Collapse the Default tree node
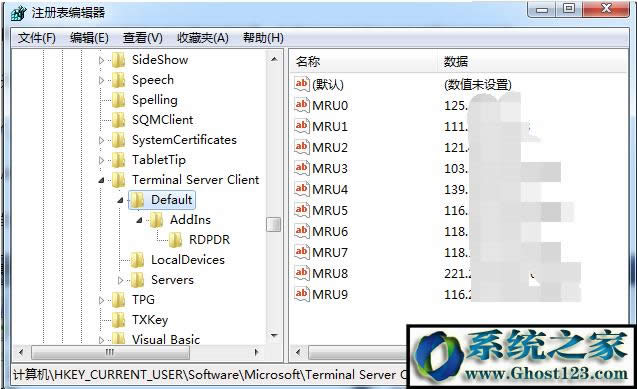The width and height of the screenshot is (637, 389). 120,200
